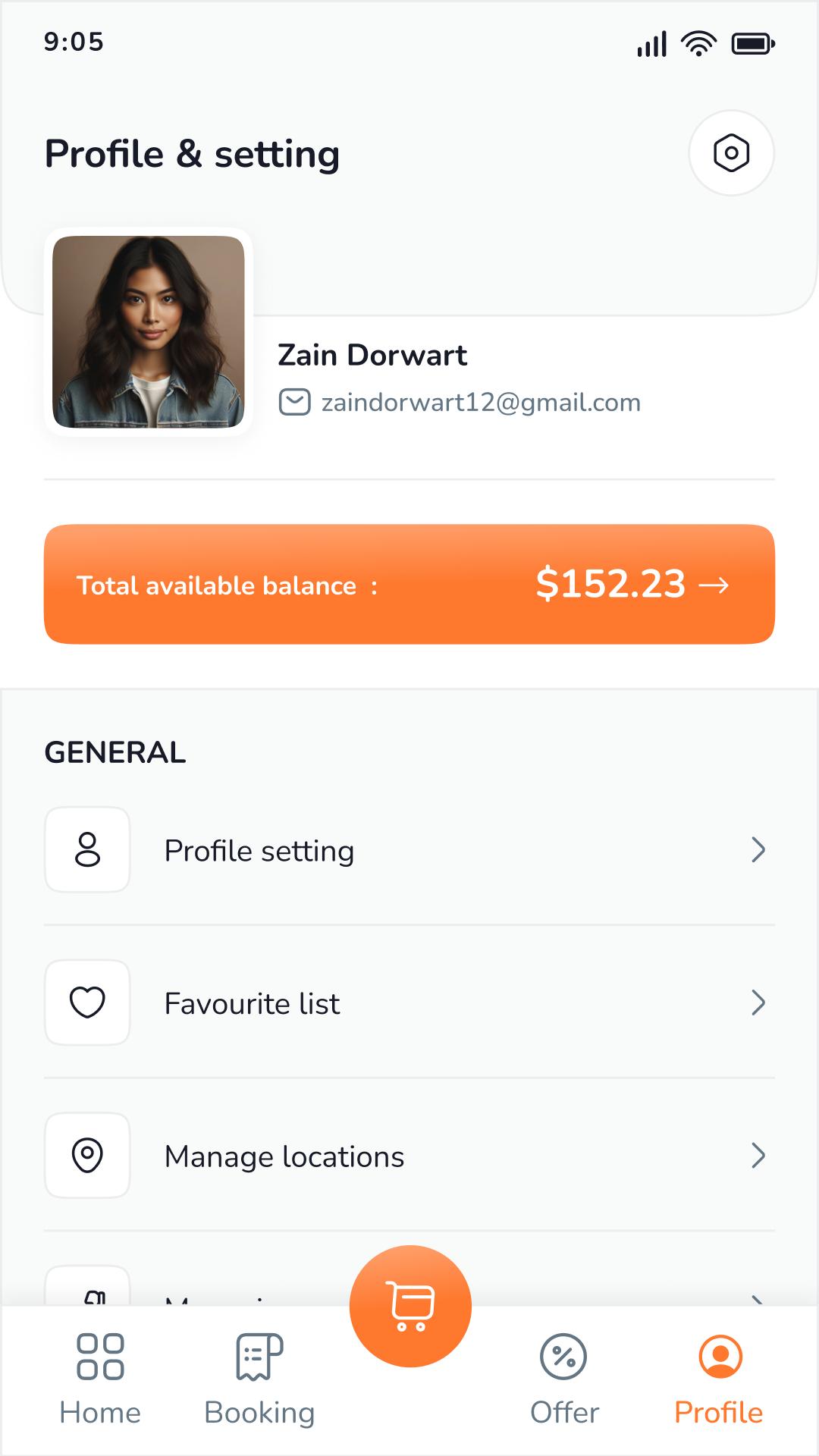Select the Profile tab
This screenshot has height=1456, width=819.
pyautogui.click(x=719, y=1380)
